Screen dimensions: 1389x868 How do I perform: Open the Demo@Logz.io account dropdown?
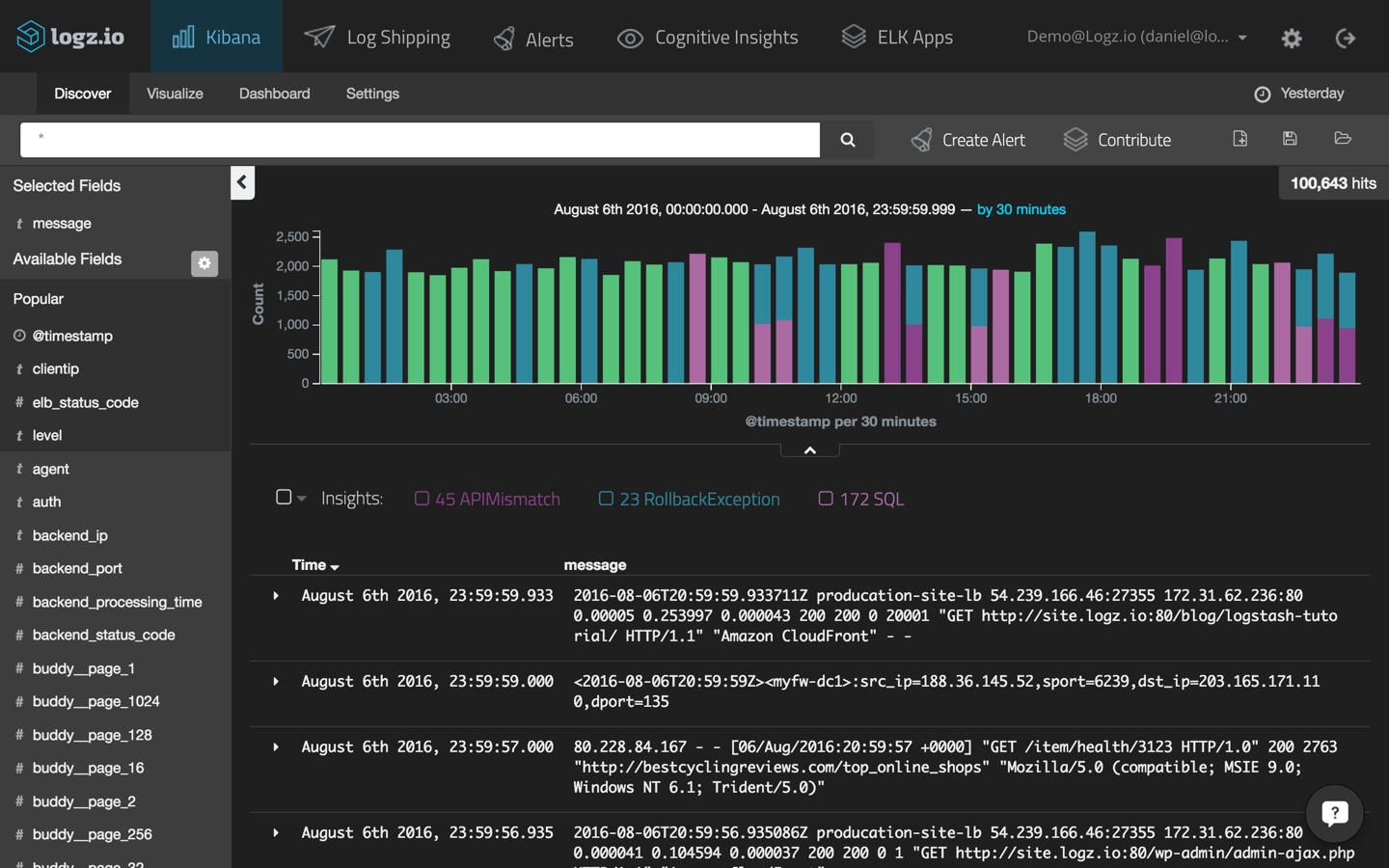(x=1137, y=37)
